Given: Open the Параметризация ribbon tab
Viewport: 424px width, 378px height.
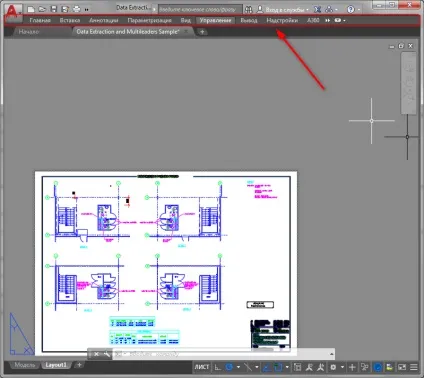Looking at the screenshot, I should [x=149, y=20].
